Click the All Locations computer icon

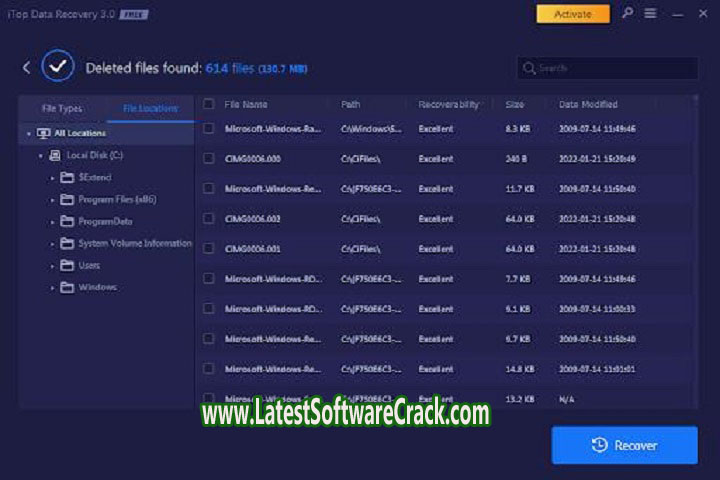[x=43, y=133]
